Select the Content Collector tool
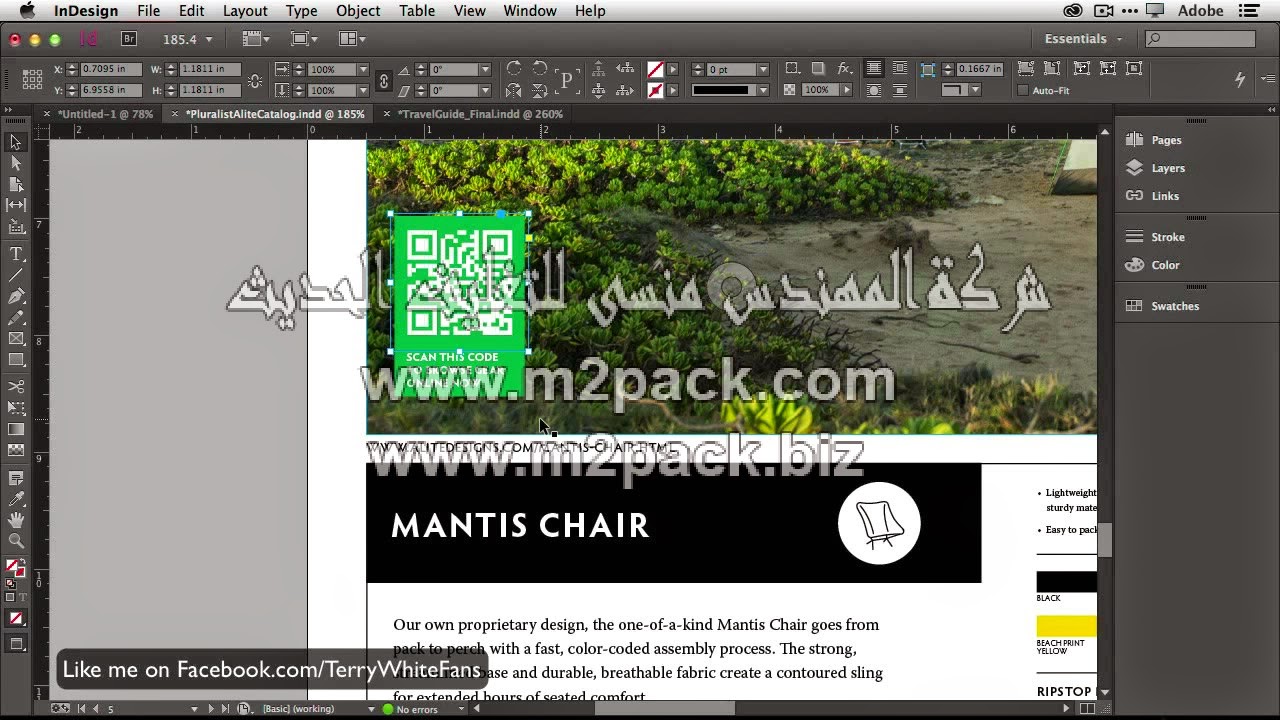 (x=15, y=227)
